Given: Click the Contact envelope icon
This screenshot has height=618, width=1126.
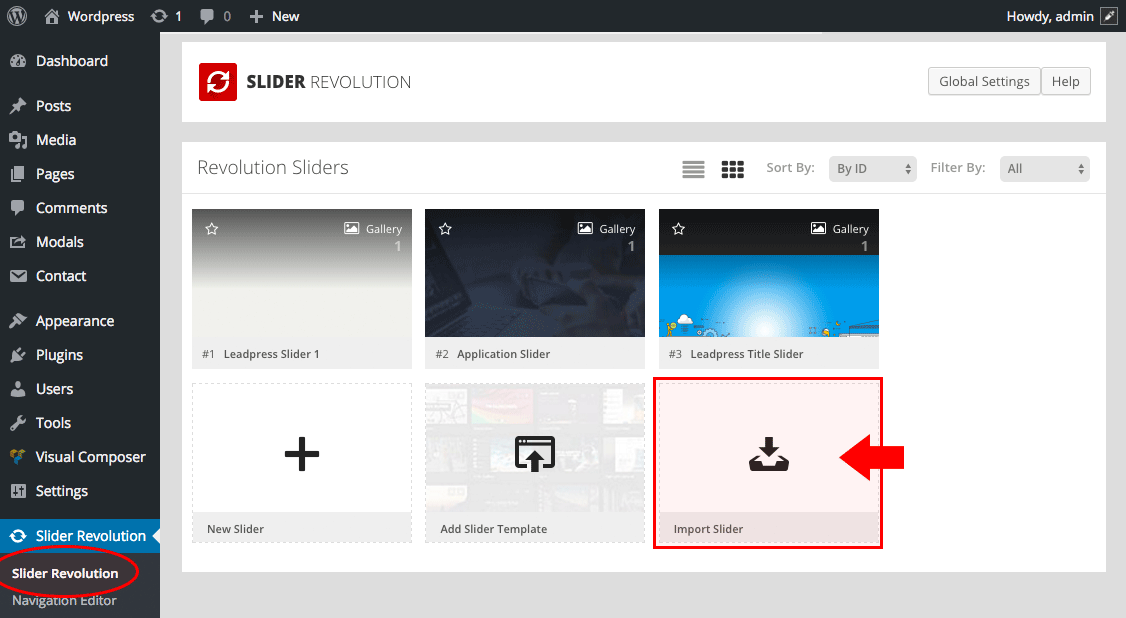Looking at the screenshot, I should (18, 276).
